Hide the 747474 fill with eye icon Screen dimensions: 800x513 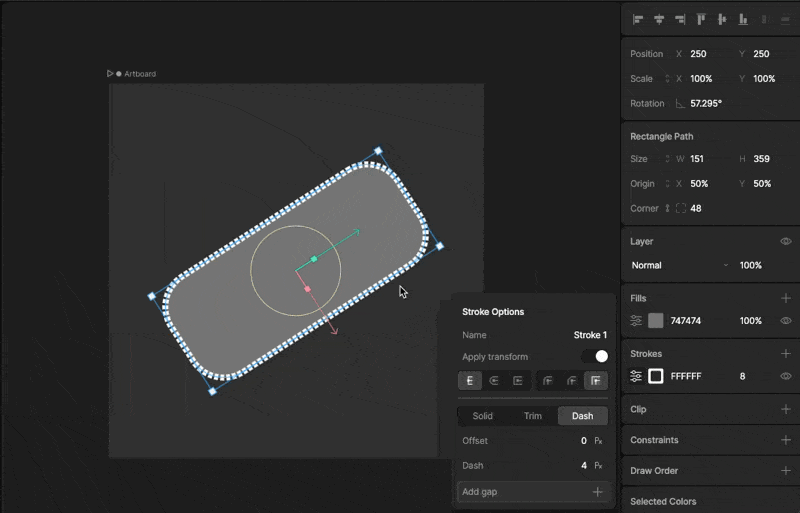click(x=786, y=321)
